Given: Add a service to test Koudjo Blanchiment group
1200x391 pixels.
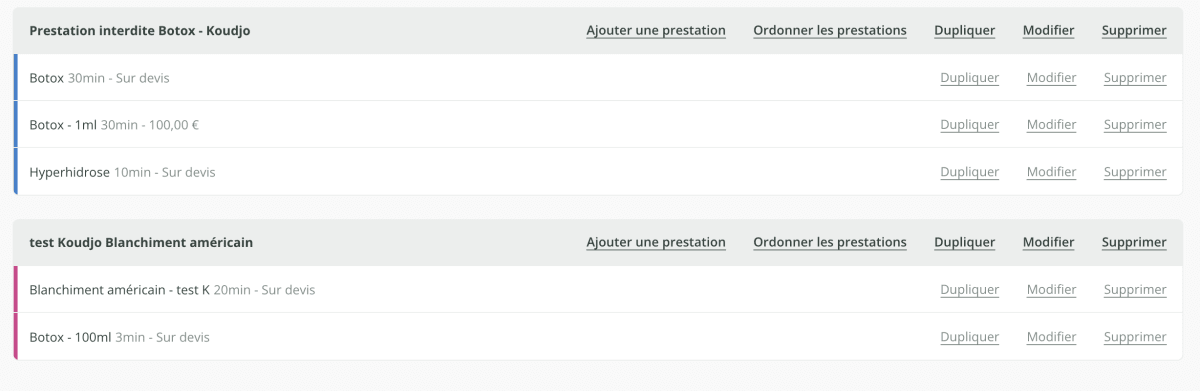Looking at the screenshot, I should click(656, 242).
